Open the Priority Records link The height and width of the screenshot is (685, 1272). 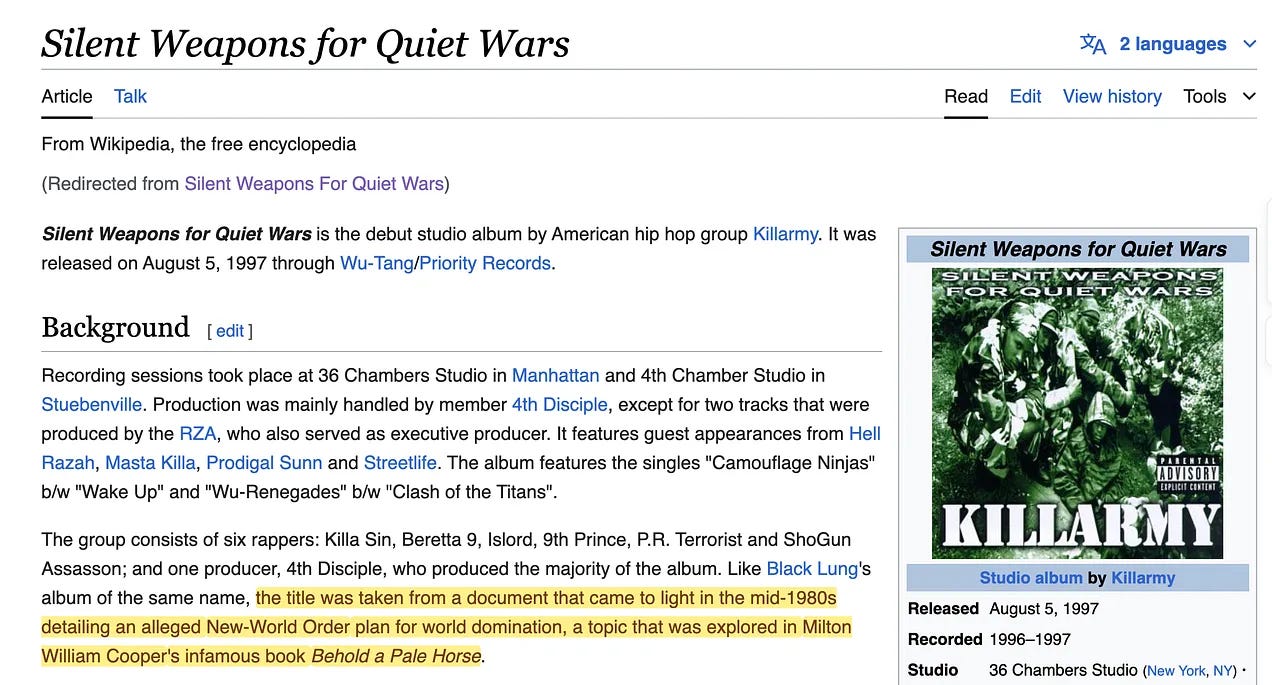click(485, 263)
